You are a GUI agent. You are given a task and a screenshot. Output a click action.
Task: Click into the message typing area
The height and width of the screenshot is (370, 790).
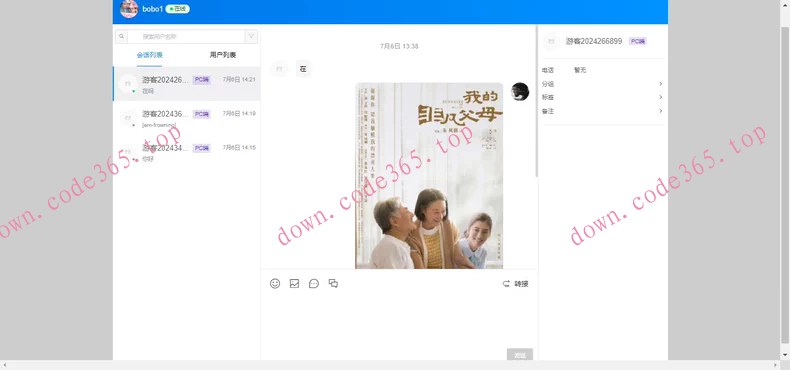tap(399, 320)
